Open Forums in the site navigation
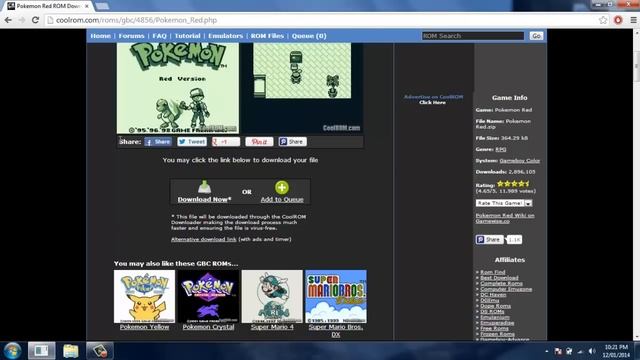Viewport: 640px width, 360px height. coord(131,36)
